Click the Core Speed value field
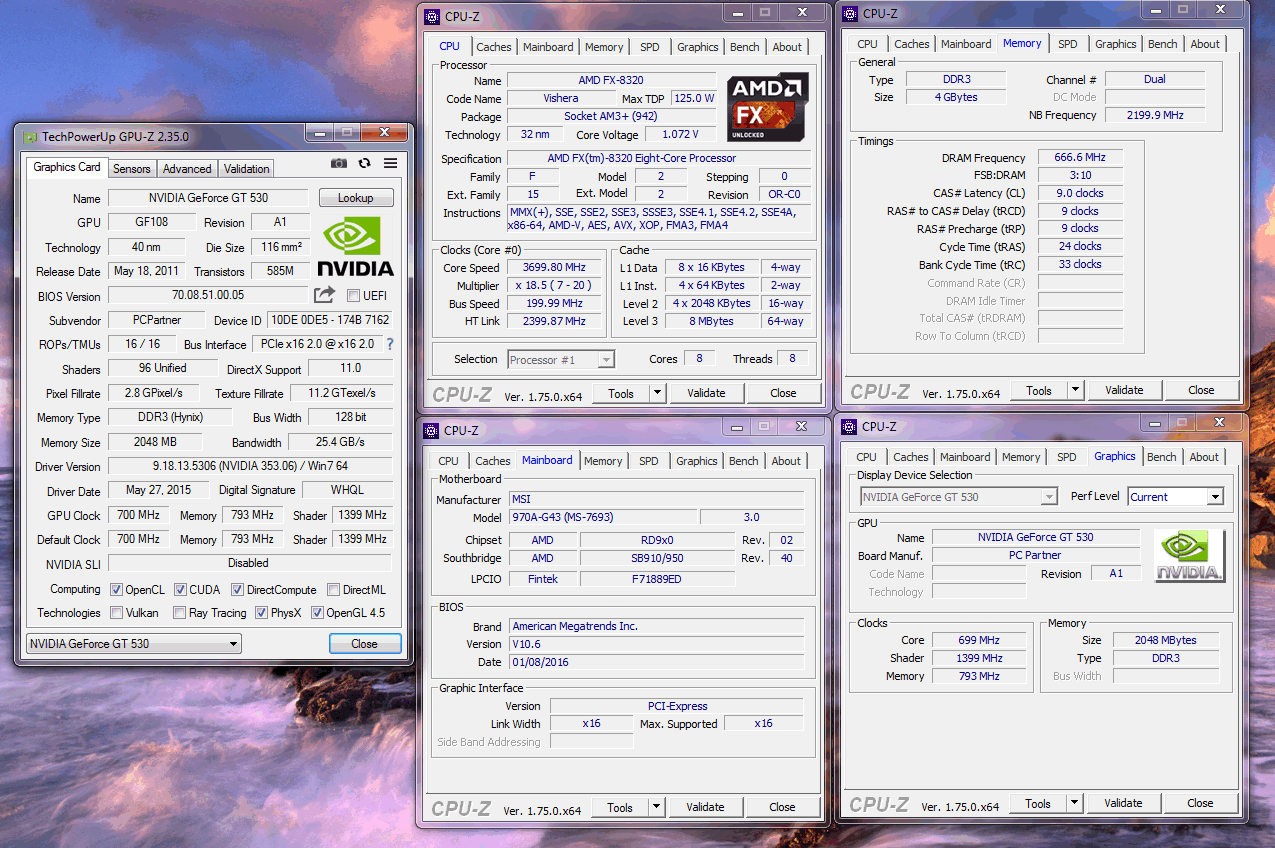The width and height of the screenshot is (1275, 848). [x=554, y=268]
